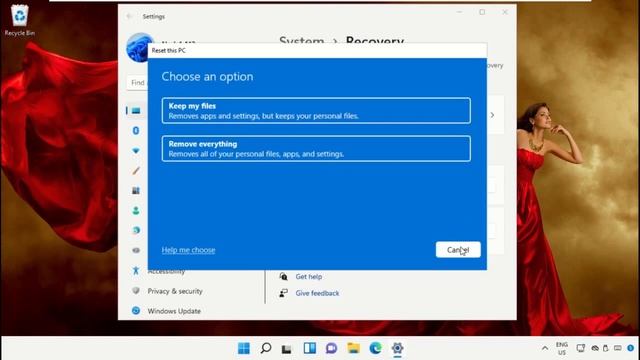
Task: Show hidden icons in system tray
Action: point(545,348)
